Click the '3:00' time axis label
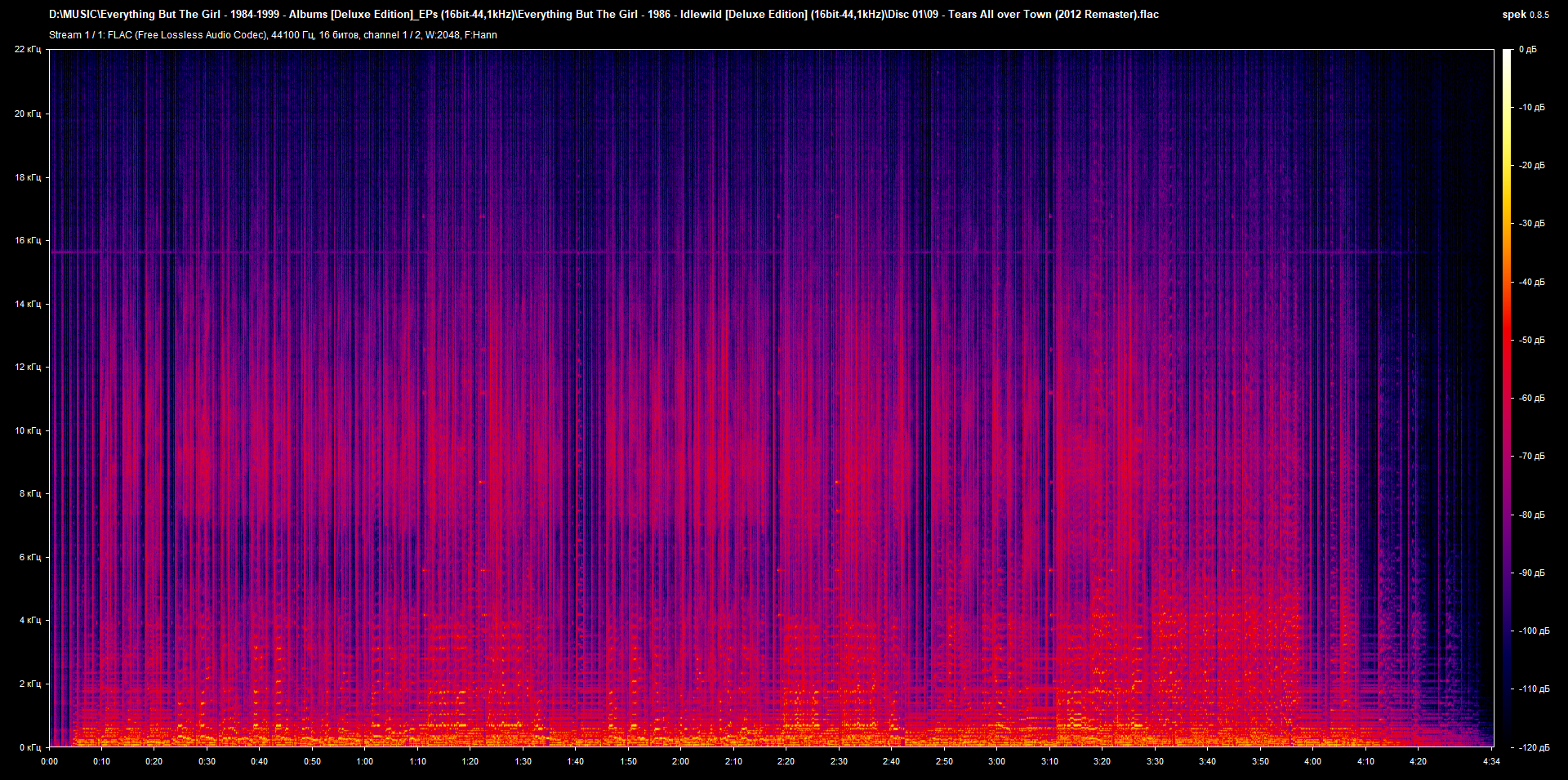The width and height of the screenshot is (1568, 780). (x=996, y=761)
